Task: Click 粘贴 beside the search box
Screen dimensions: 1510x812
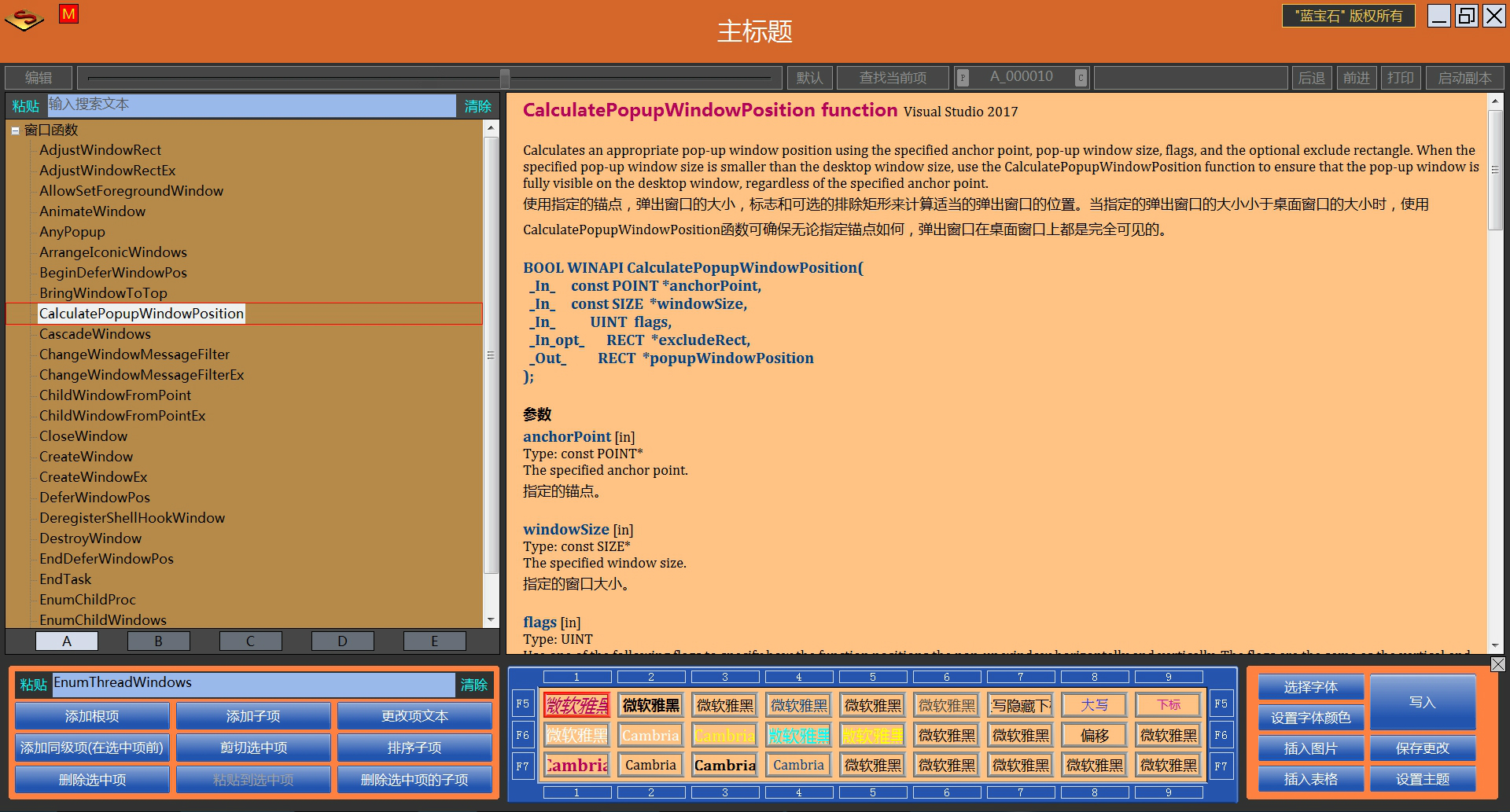Action: 26,106
